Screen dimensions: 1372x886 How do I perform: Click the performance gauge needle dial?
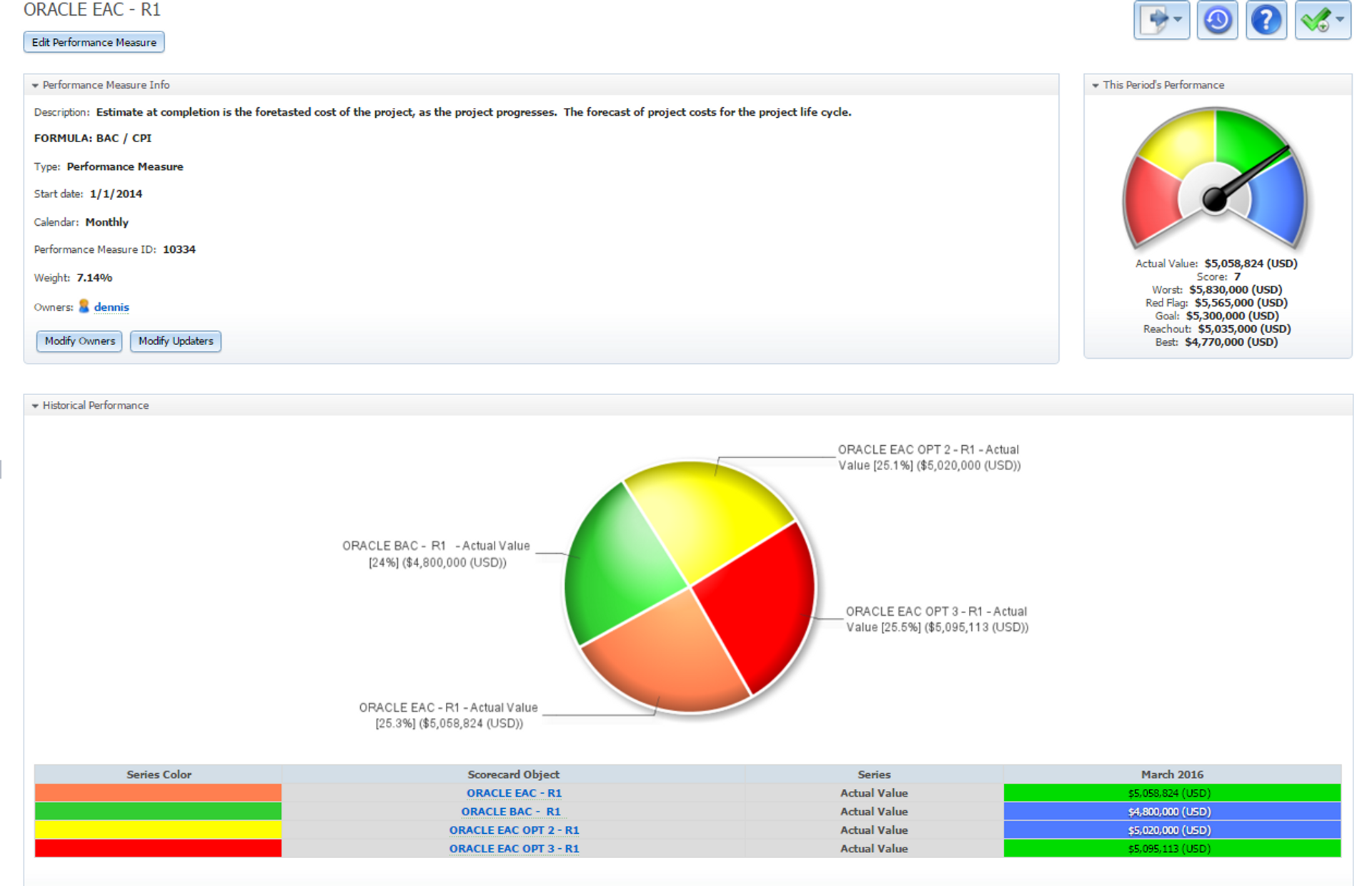pos(1215,199)
